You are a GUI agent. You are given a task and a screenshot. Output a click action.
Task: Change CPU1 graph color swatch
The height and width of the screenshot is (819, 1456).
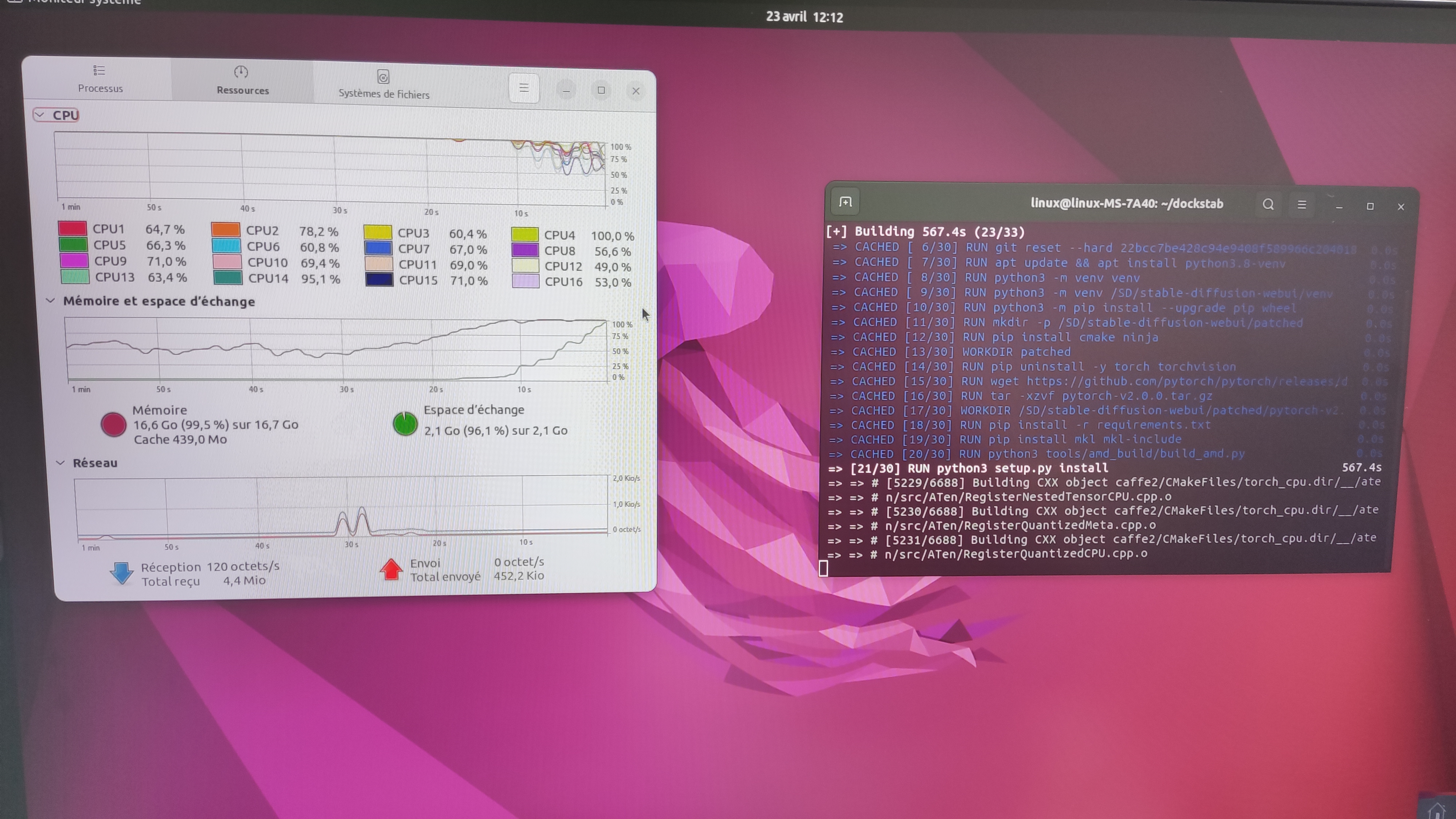pyautogui.click(x=72, y=228)
